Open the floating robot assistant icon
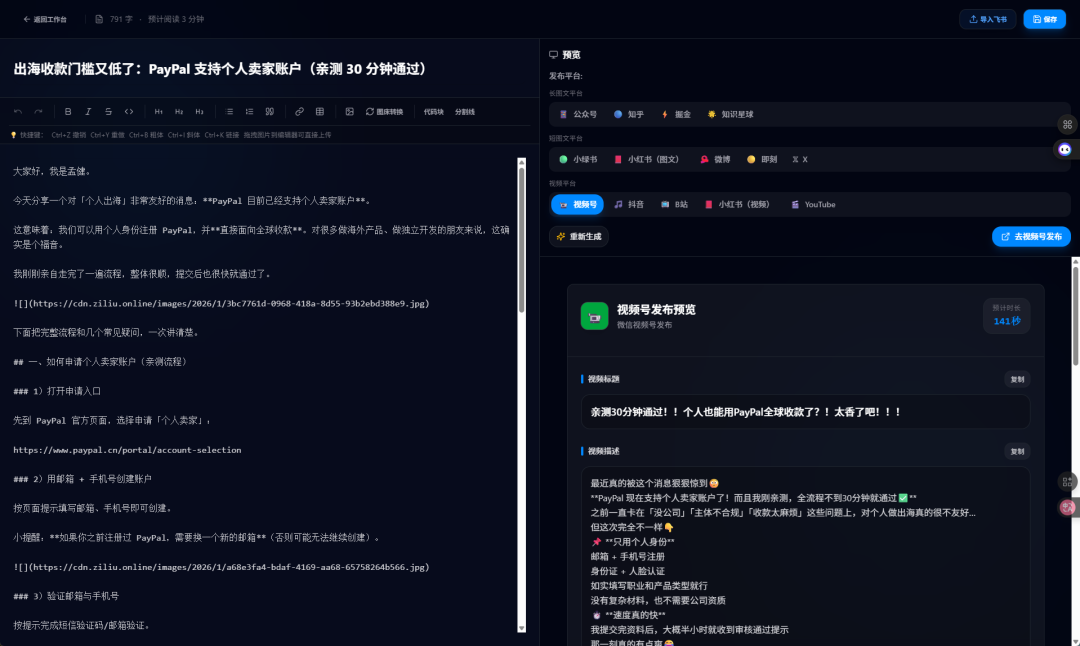This screenshot has height=646, width=1080. [x=1065, y=149]
